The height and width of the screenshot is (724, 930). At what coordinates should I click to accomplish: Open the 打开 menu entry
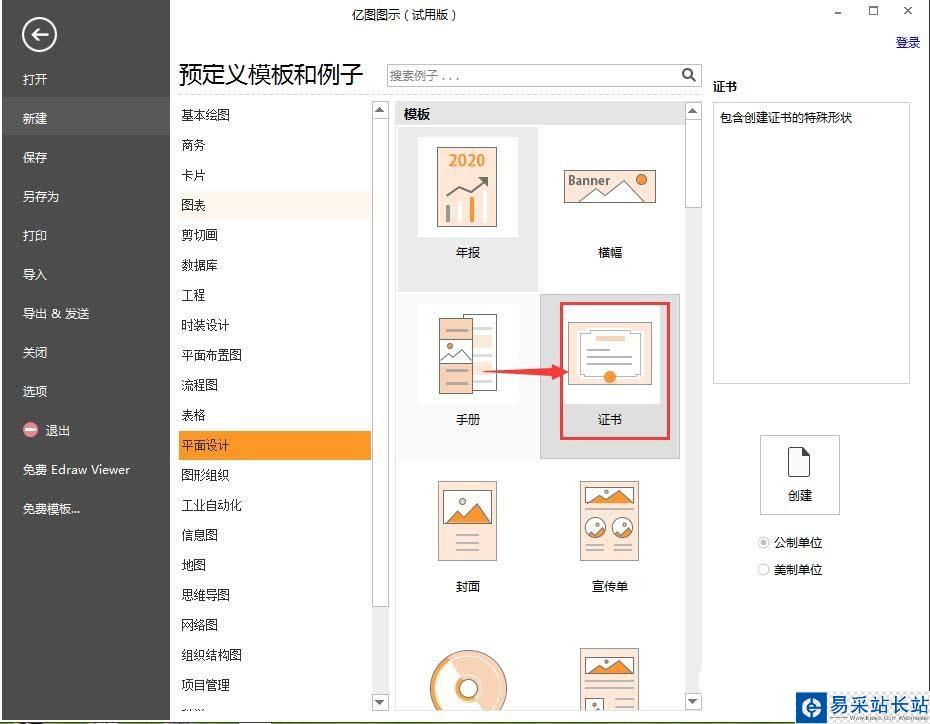[x=36, y=79]
